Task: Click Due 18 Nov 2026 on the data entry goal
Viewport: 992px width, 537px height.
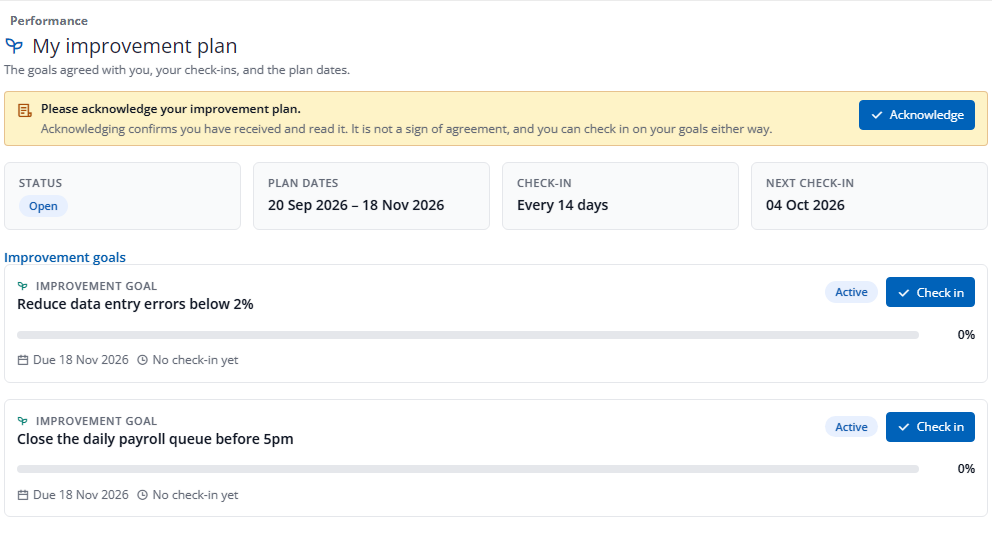Action: point(80,360)
